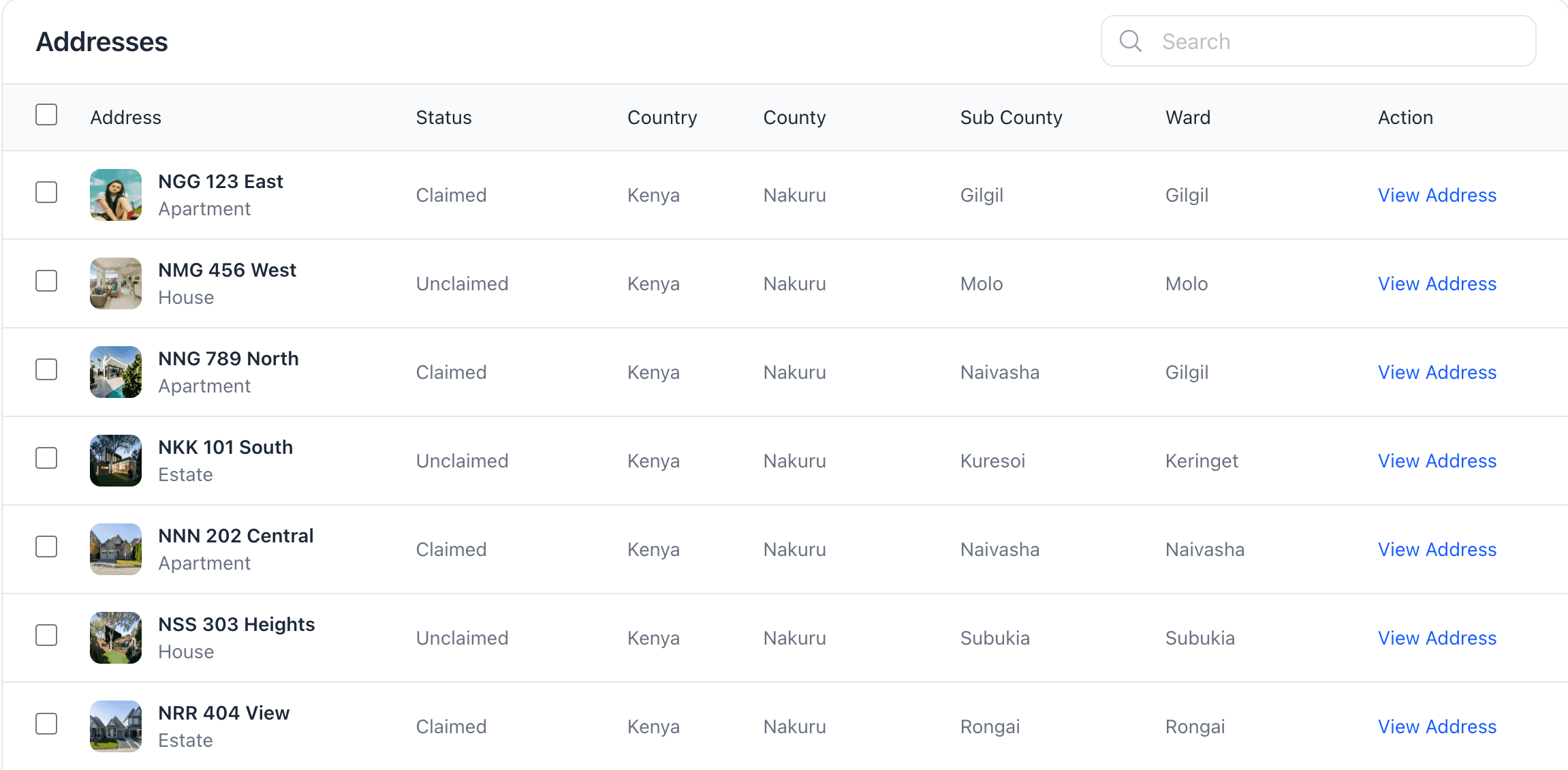This screenshot has height=770, width=1568.
Task: View Address for NGG 123 East
Action: click(1437, 196)
